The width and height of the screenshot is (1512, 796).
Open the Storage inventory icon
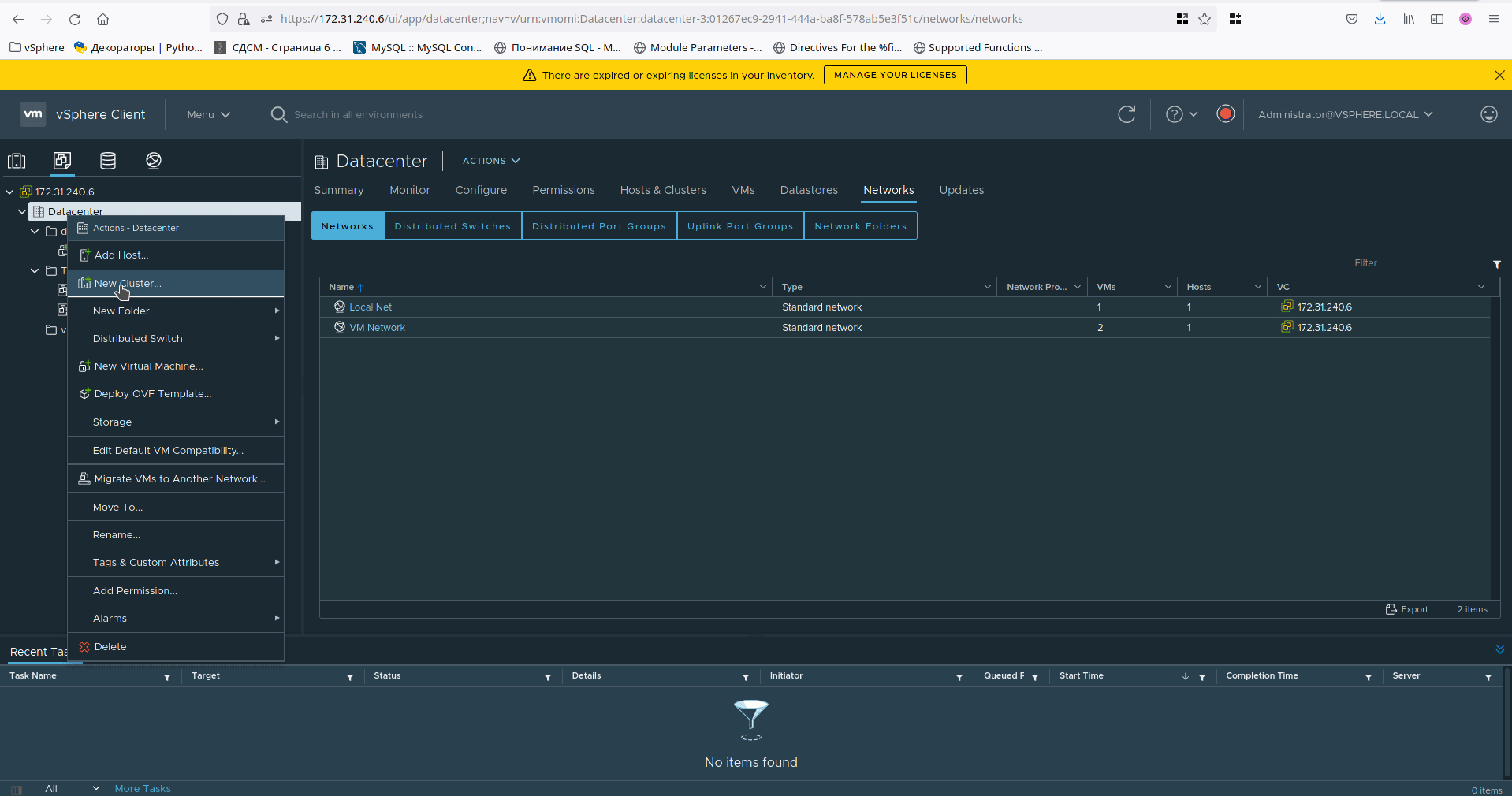pyautogui.click(x=108, y=161)
